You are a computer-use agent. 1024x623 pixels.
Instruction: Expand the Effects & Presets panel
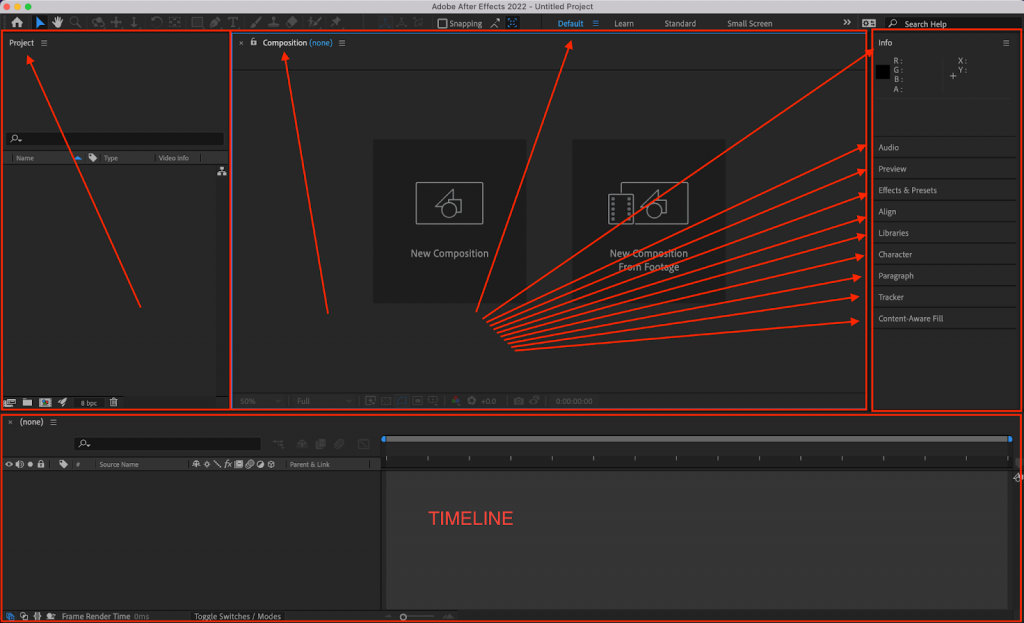pyautogui.click(x=907, y=190)
